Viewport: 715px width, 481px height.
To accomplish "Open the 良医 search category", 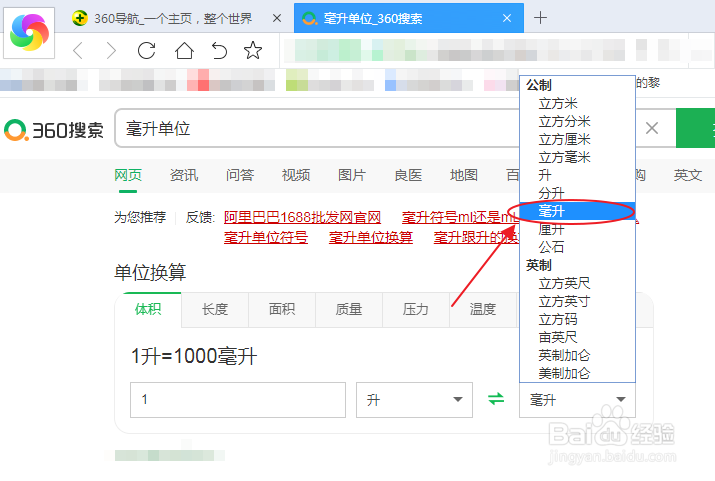I will [x=408, y=175].
